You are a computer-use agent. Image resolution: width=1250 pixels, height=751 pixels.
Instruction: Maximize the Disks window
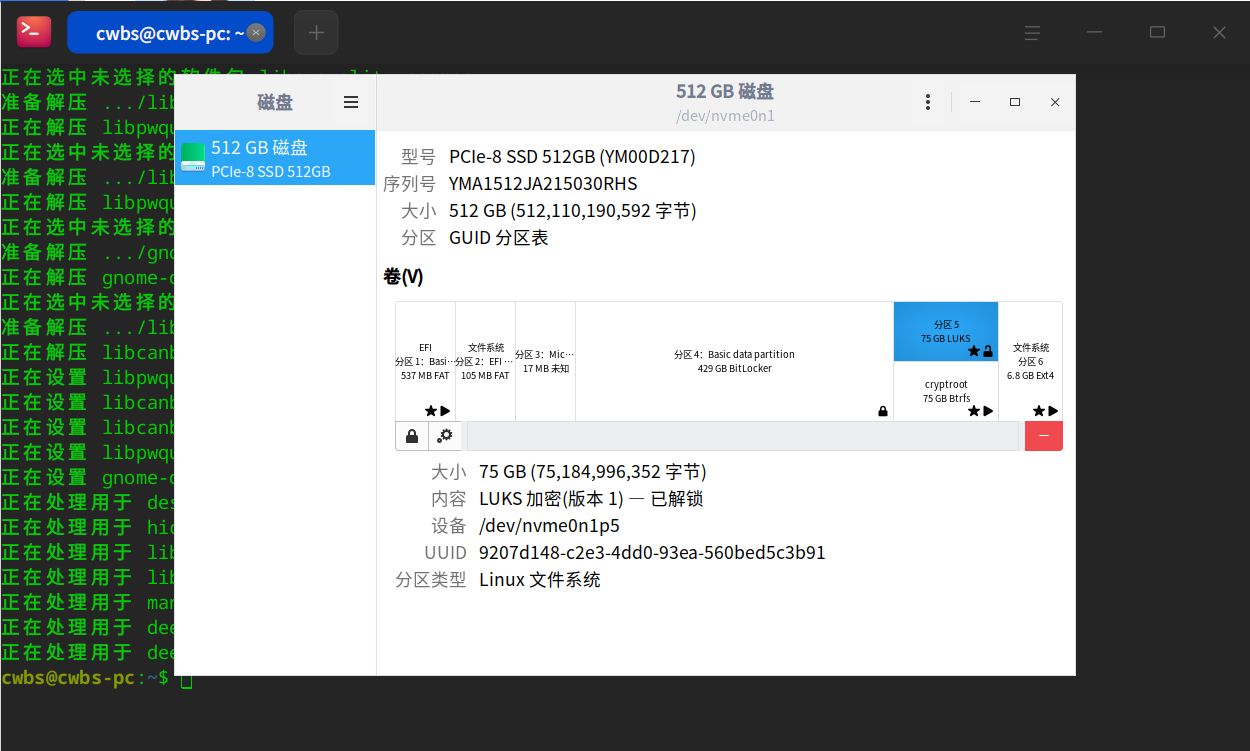(x=1015, y=102)
